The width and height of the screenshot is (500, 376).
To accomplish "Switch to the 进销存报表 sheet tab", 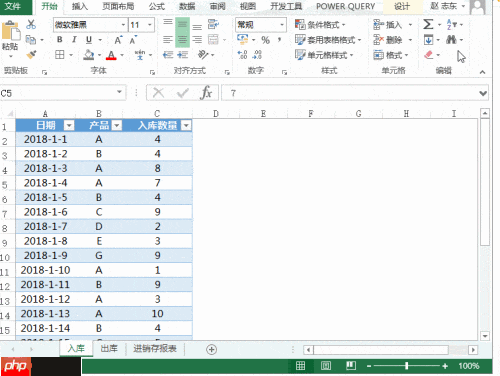I will coord(155,349).
